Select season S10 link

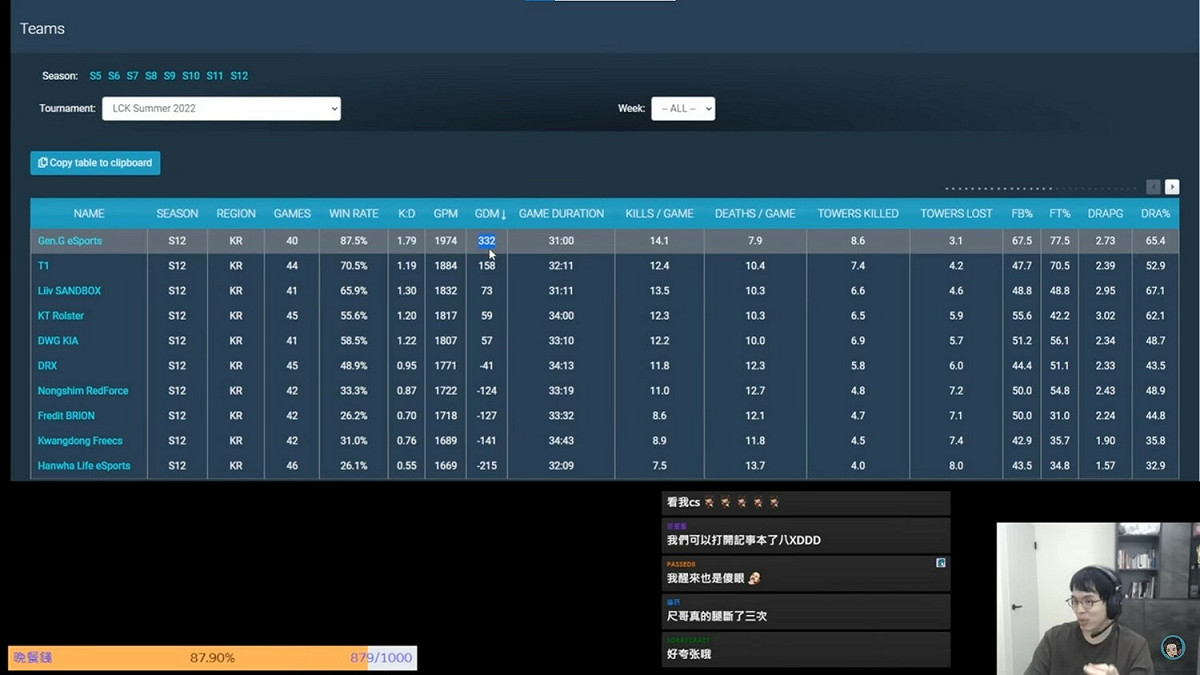191,76
